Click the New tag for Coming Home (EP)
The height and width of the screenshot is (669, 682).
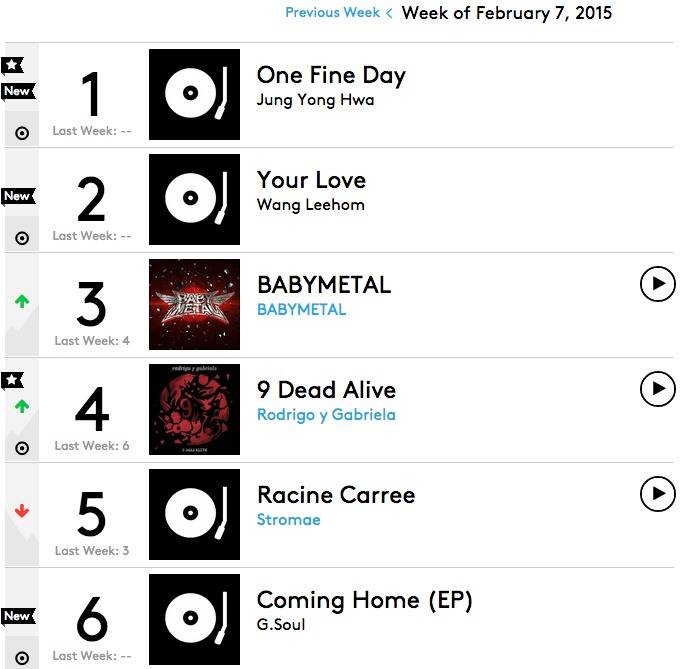18,616
